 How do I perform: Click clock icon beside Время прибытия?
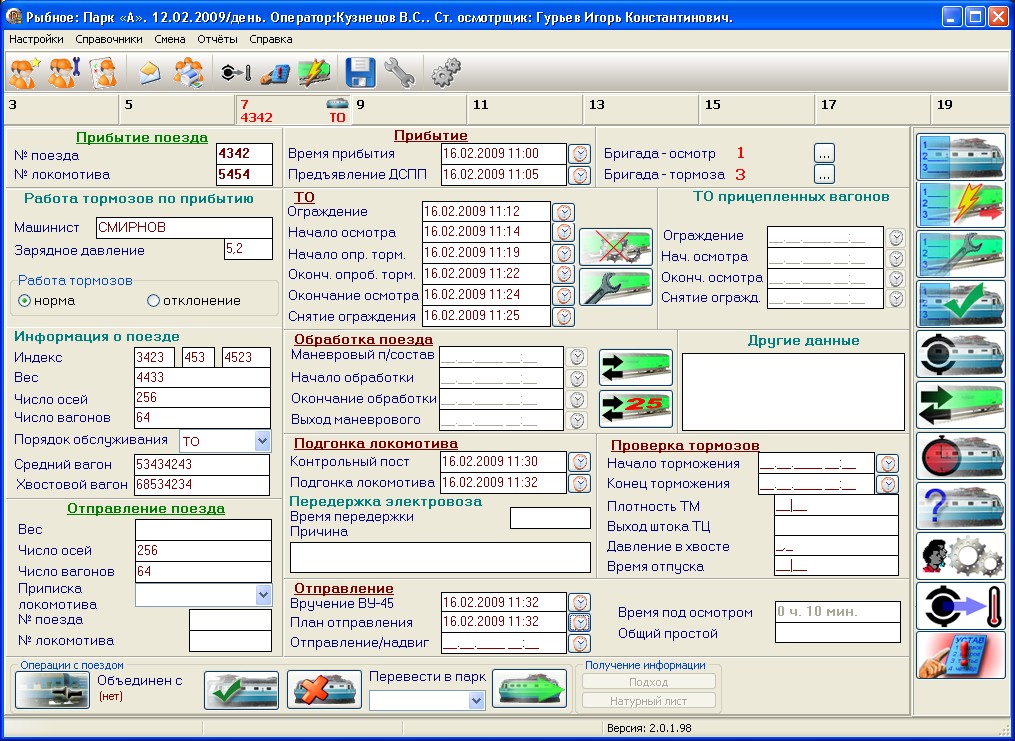click(581, 154)
